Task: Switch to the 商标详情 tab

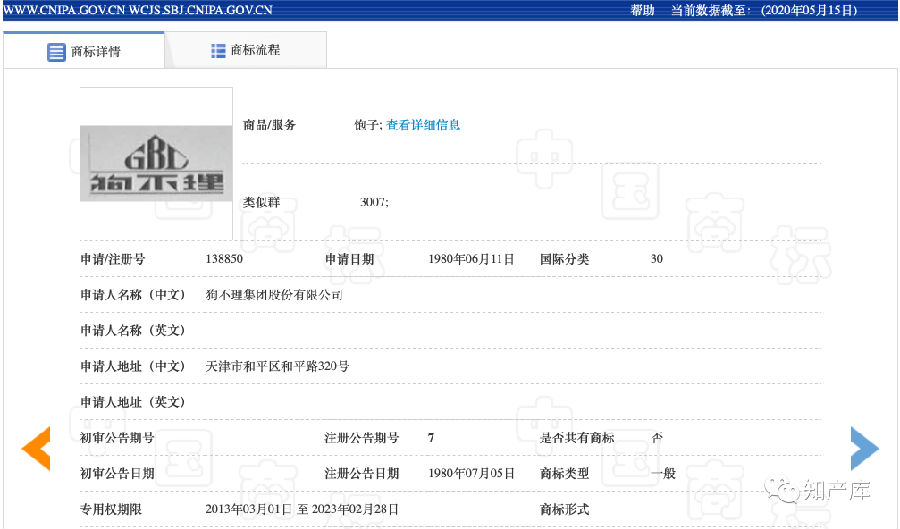Action: tap(84, 51)
